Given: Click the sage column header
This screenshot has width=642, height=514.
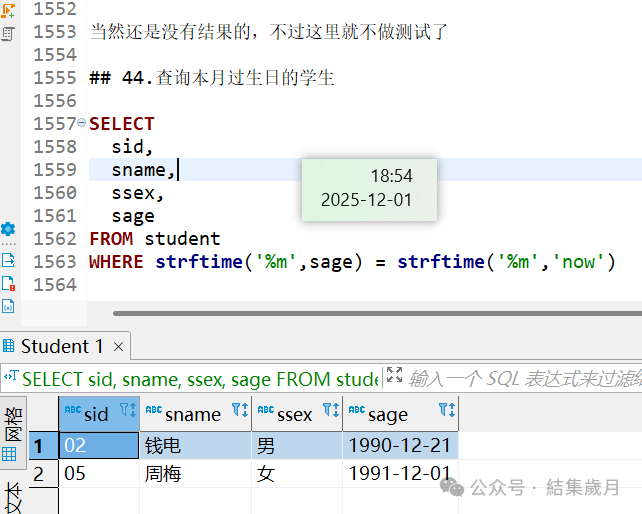Looking at the screenshot, I should click(400, 414).
